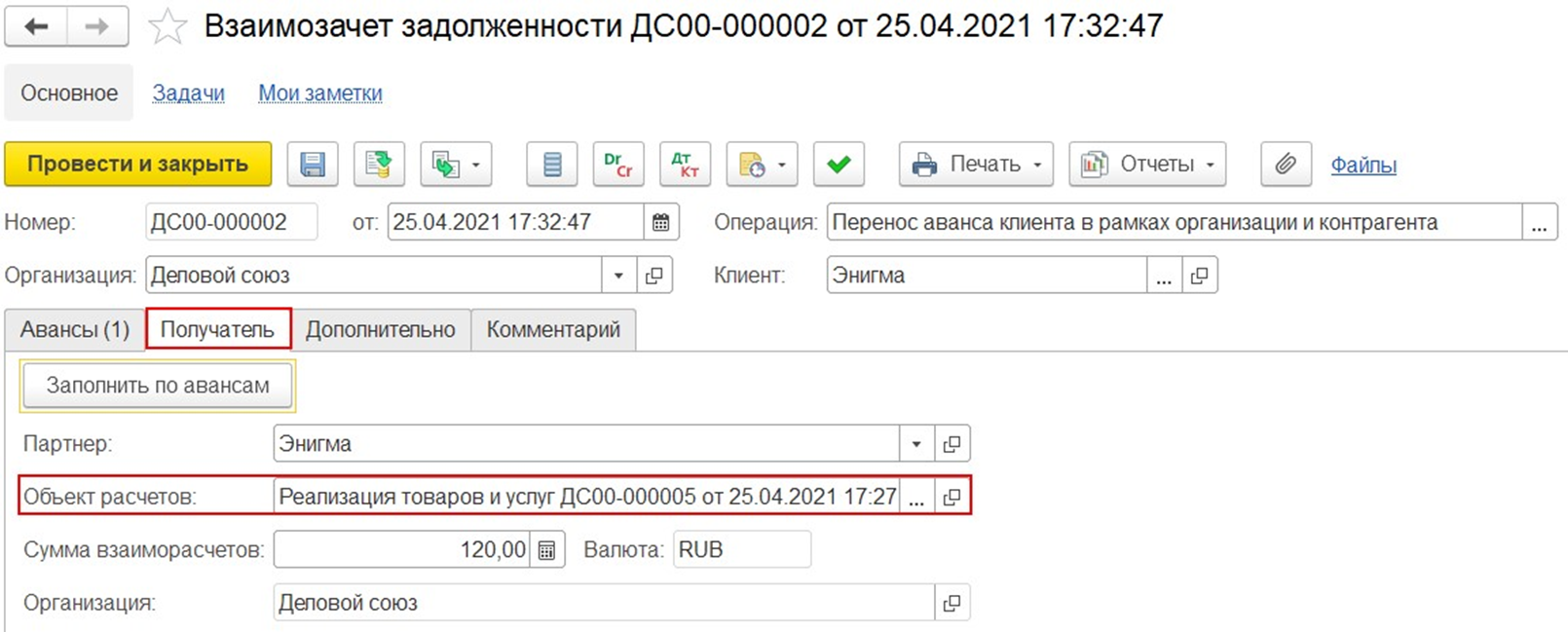
Task: Click the green checkmark icon
Action: pos(839,165)
